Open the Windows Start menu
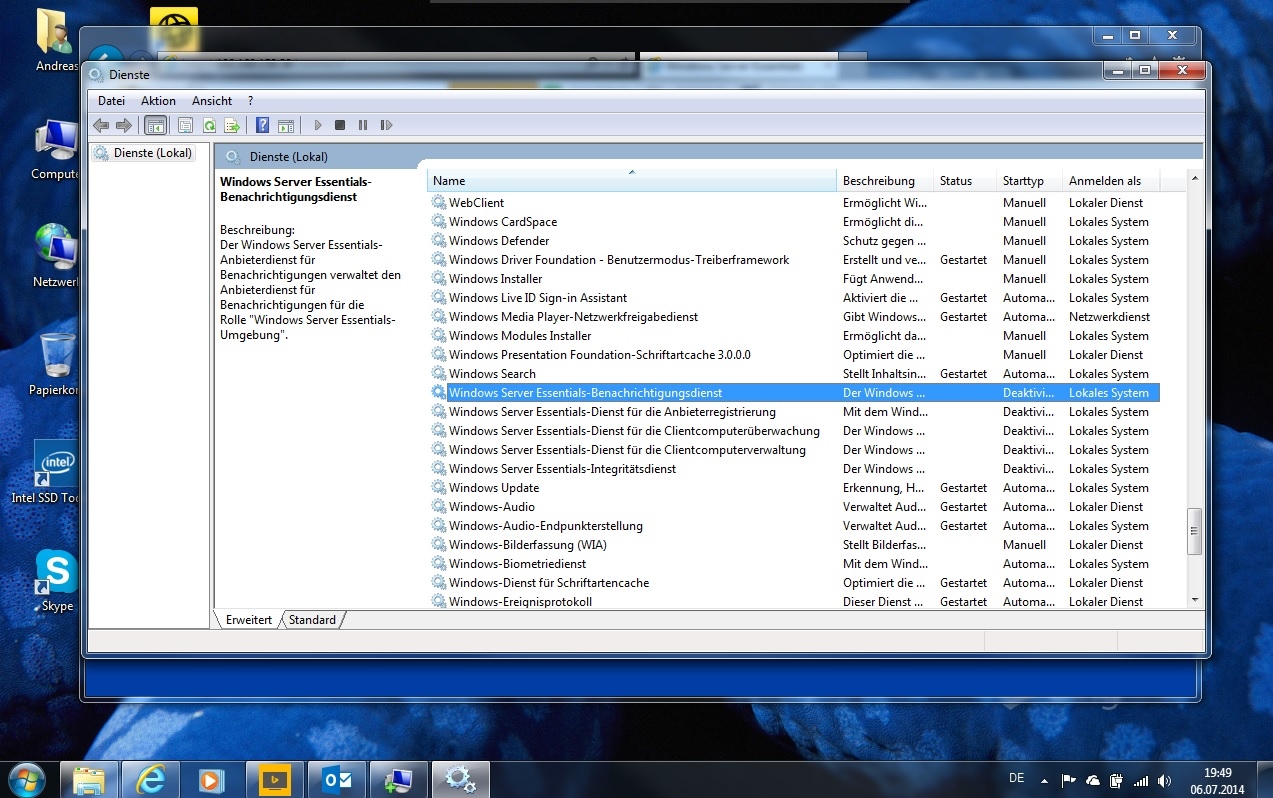Image resolution: width=1273 pixels, height=798 pixels. click(x=26, y=778)
